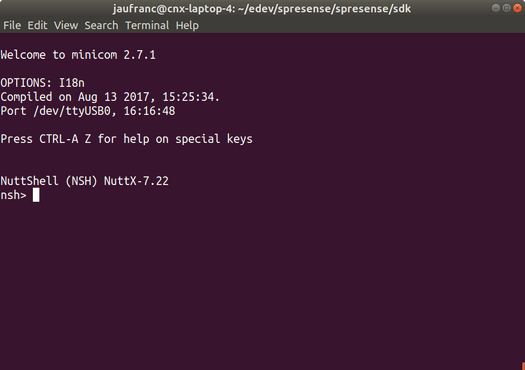The image size is (525, 370).
Task: Click the Compiled on Aug 13 2017 line
Action: [110, 97]
